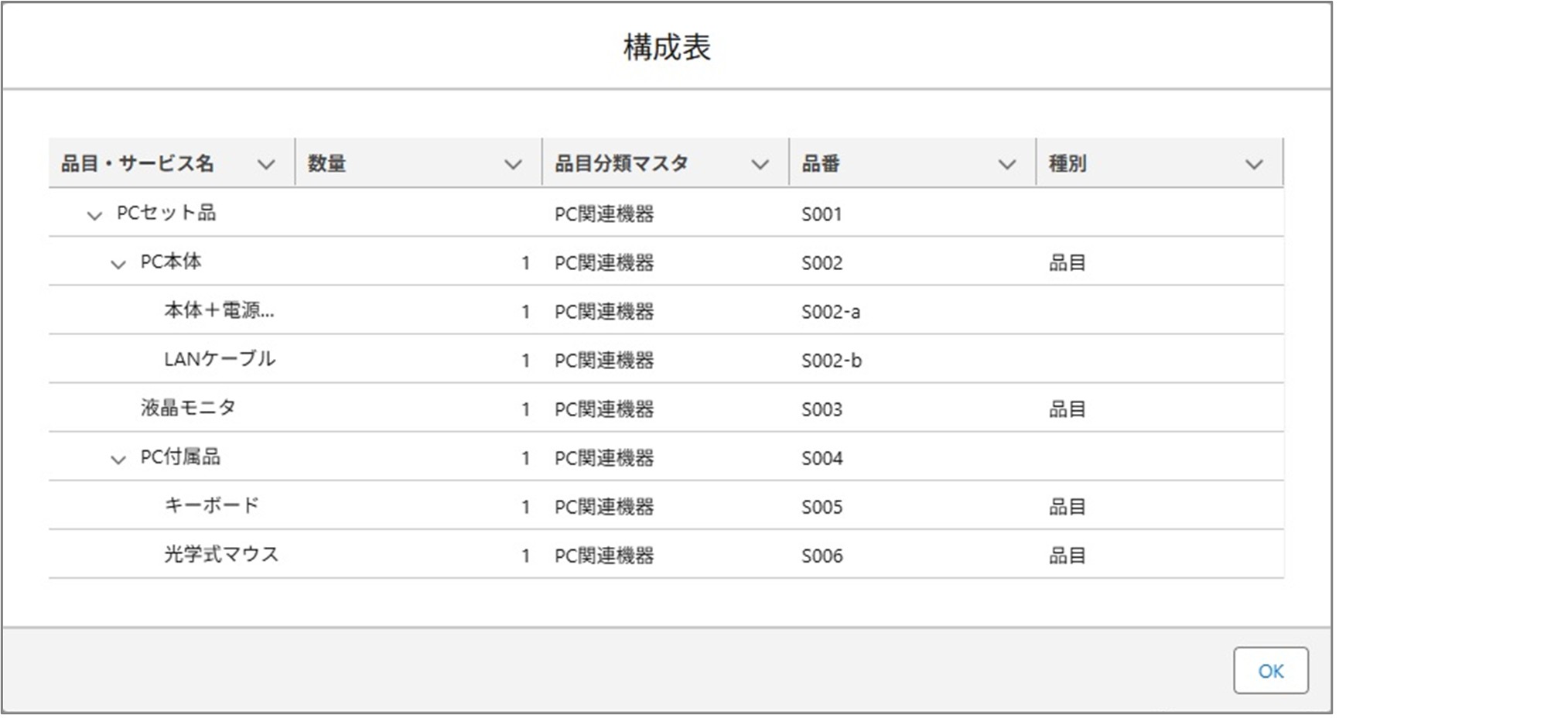Open the 種別 column filter dropdown
This screenshot has height=718, width=1568.
1253,163
